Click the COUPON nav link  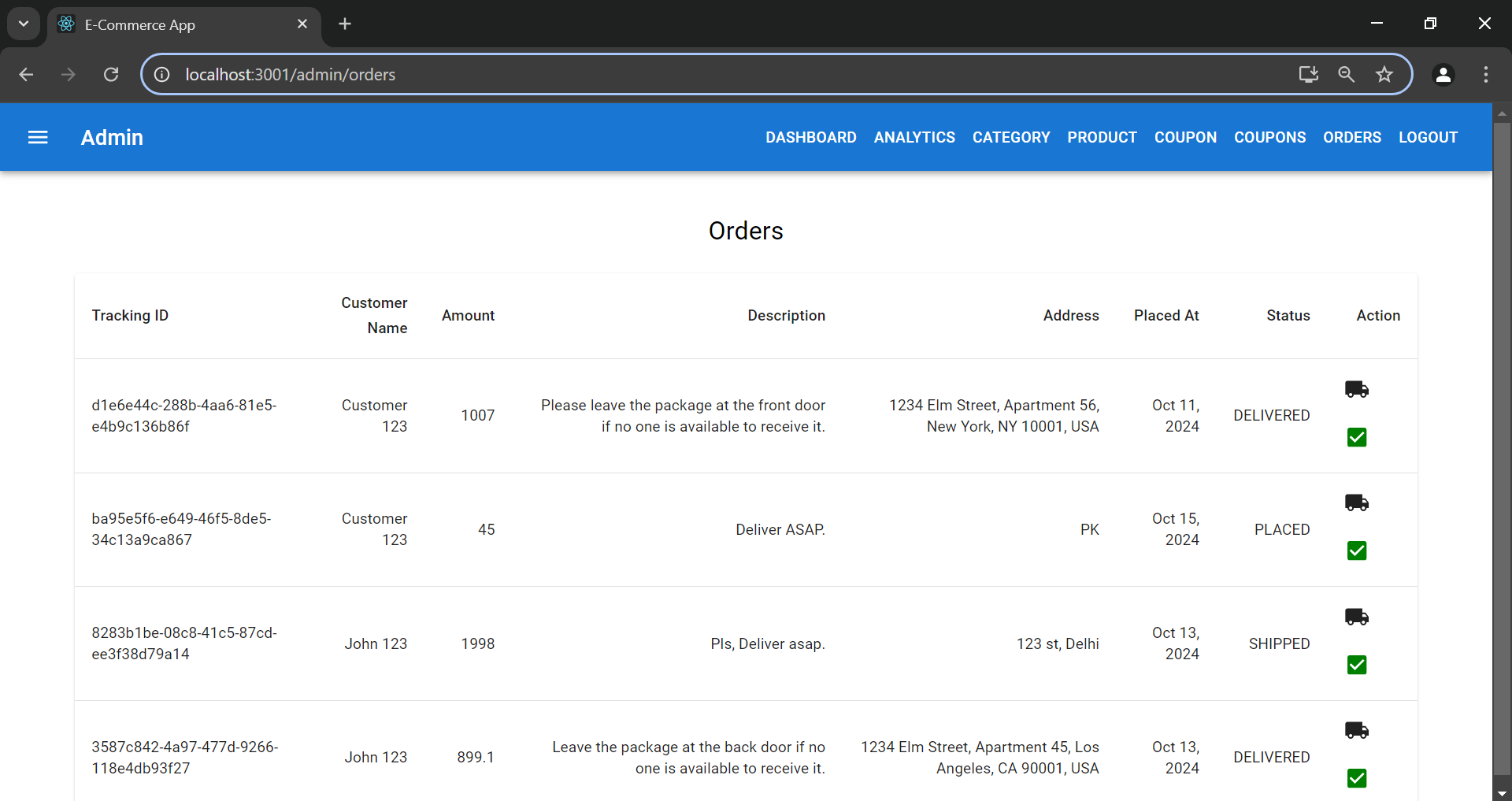coord(1185,137)
